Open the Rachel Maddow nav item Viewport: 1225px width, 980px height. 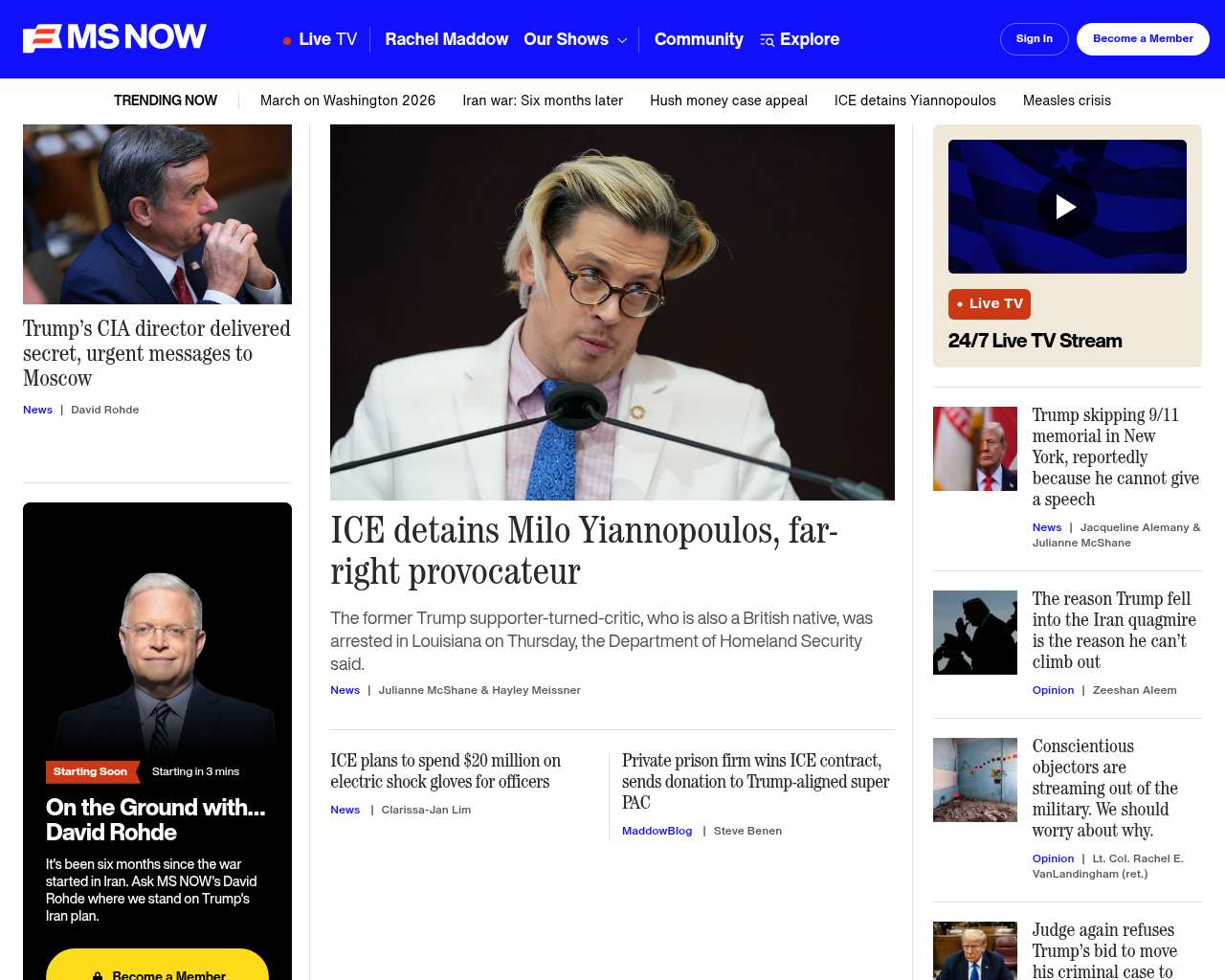[x=447, y=39]
